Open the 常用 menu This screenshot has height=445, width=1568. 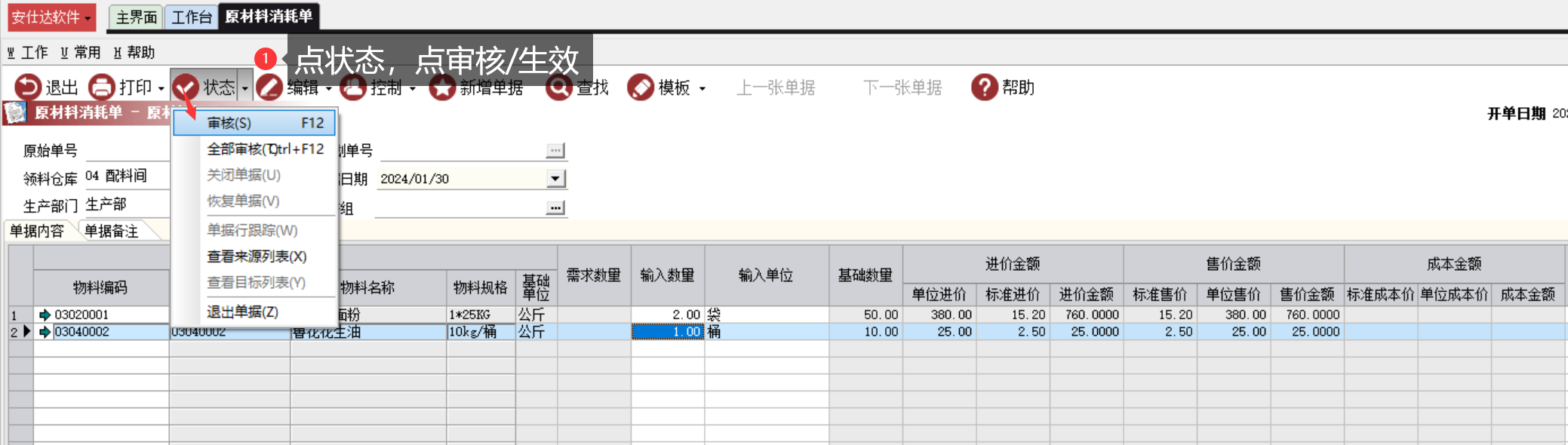click(x=81, y=52)
